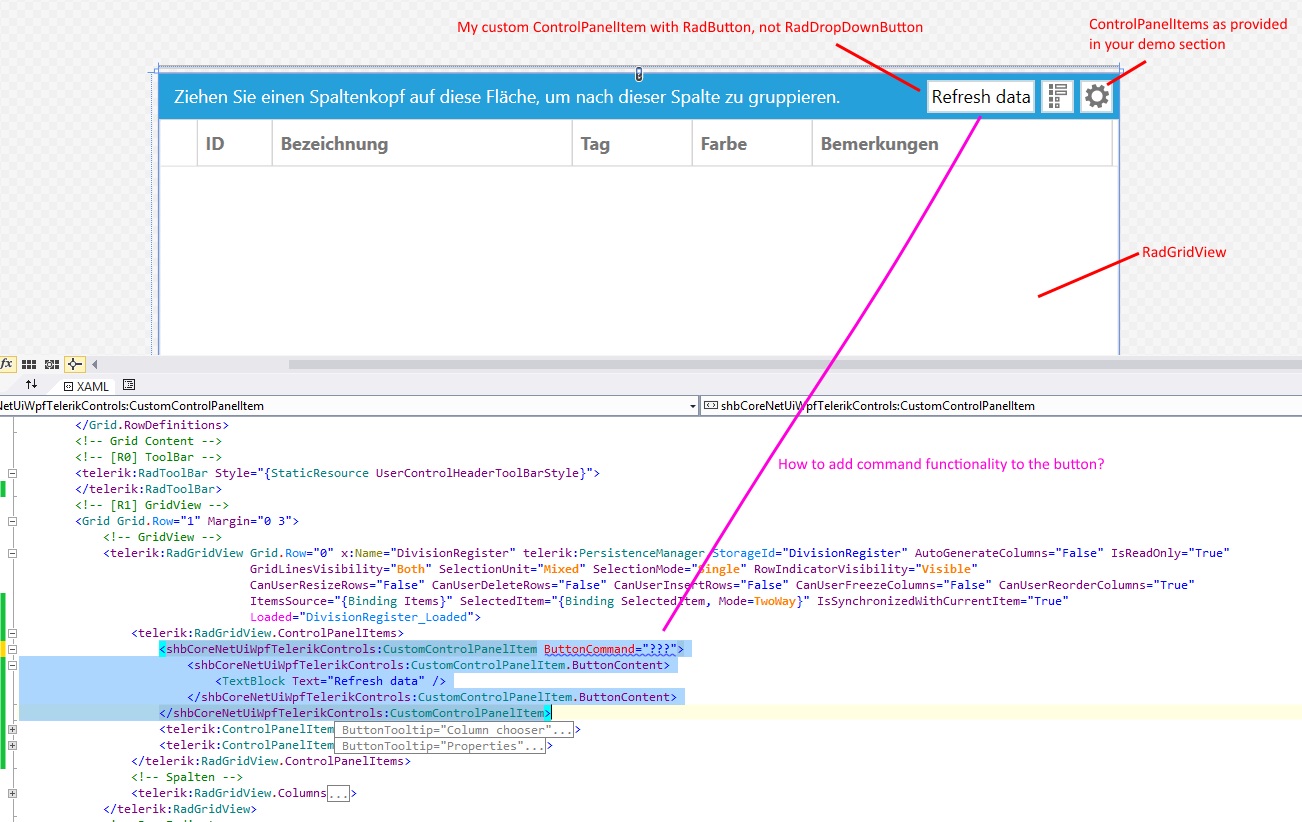
Task: Collapse the Grid Grid.Row="1" XAML element
Action: click(x=12, y=521)
